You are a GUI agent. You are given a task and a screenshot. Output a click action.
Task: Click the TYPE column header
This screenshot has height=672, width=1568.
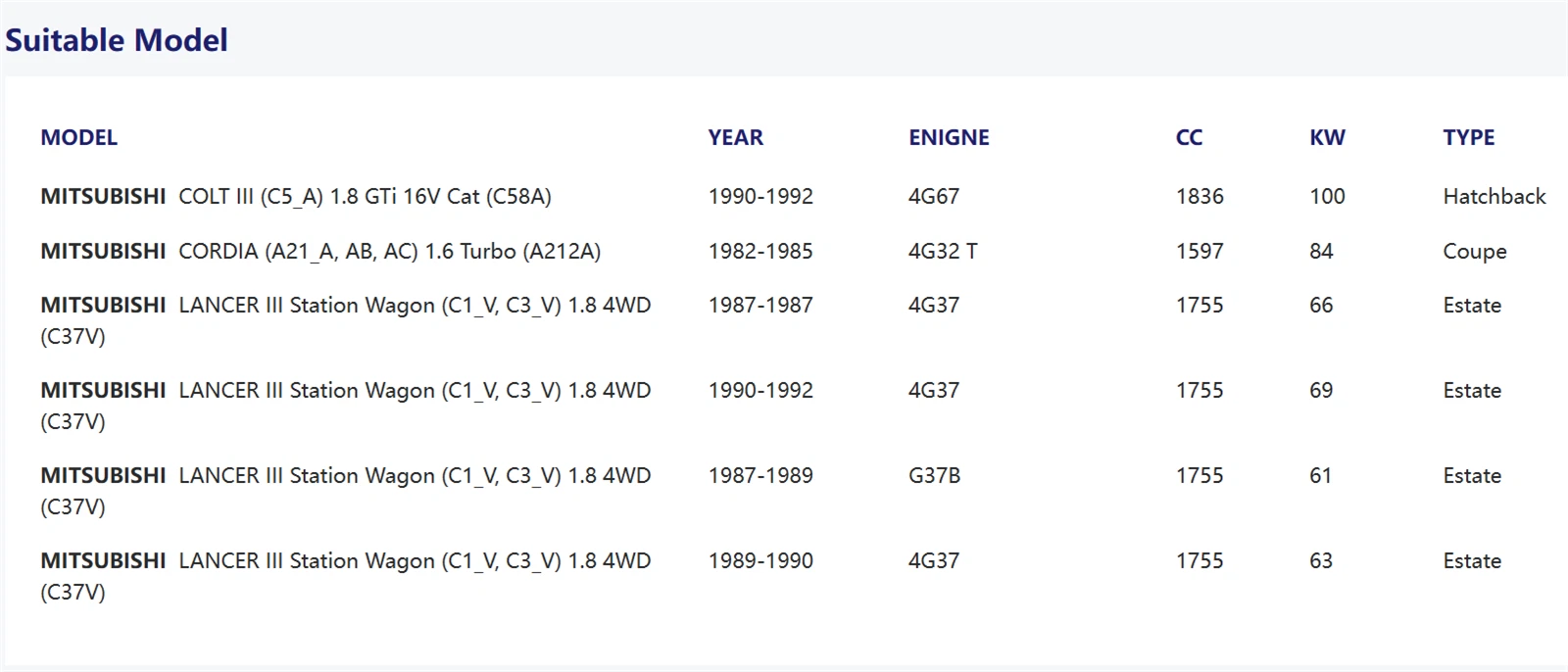tap(1468, 137)
